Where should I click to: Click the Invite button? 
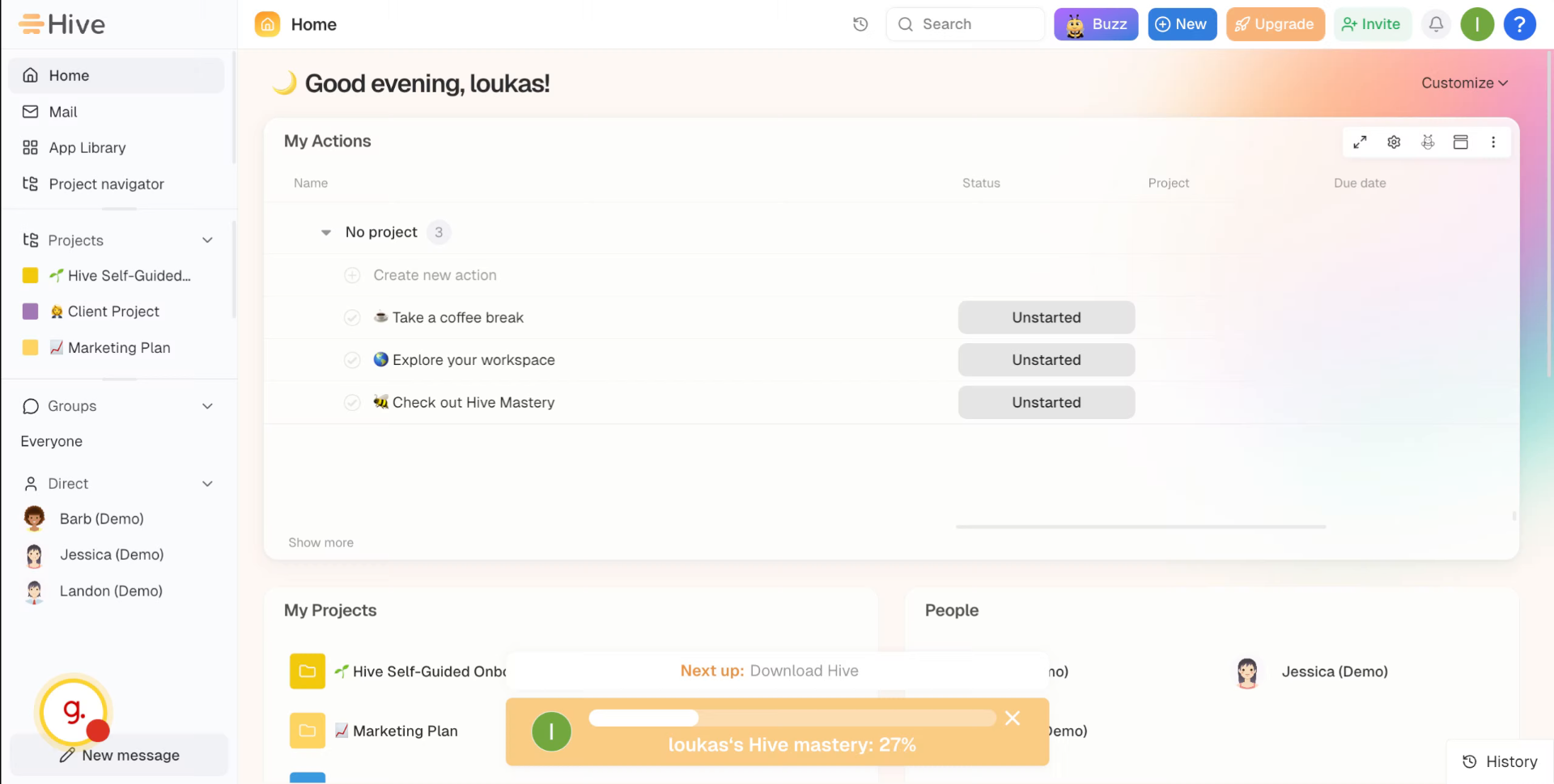tap(1372, 24)
